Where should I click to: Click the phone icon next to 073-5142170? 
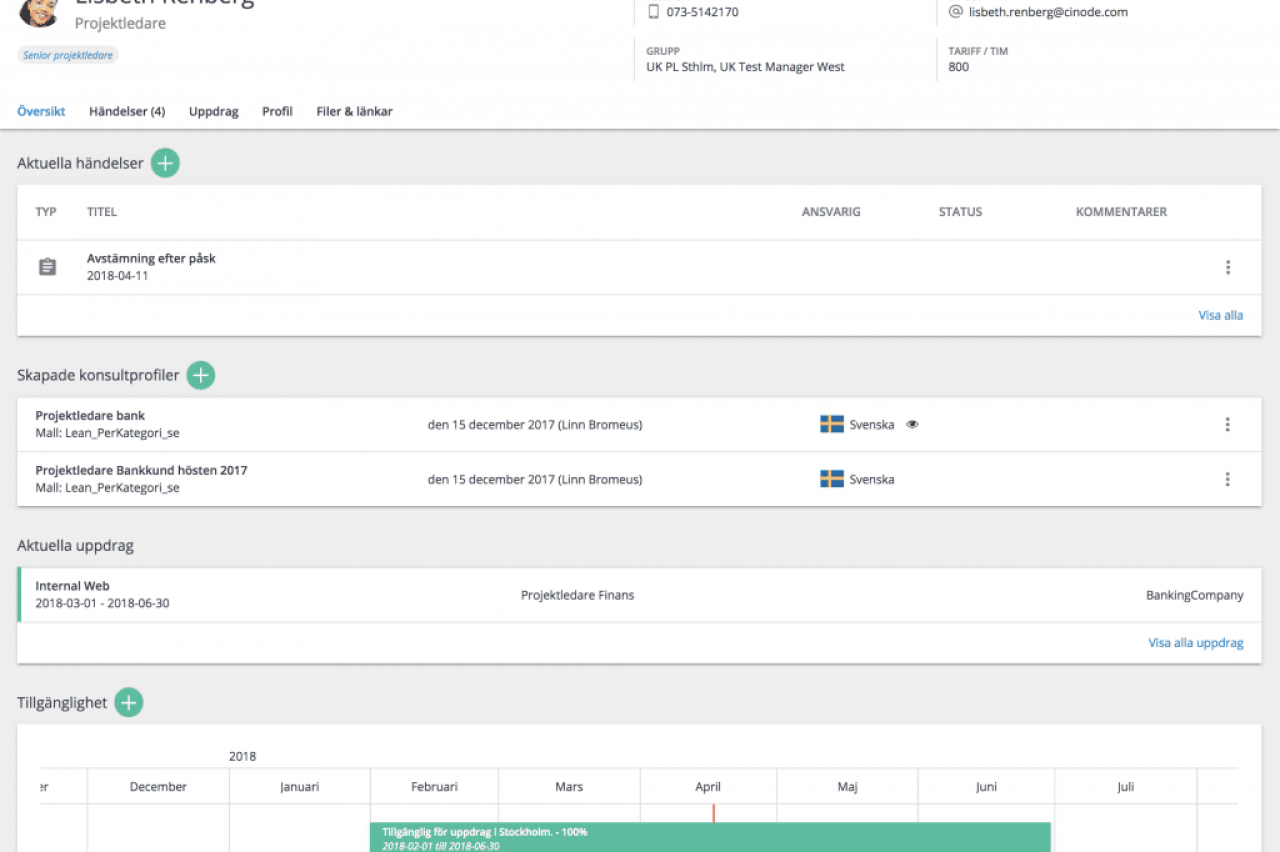pyautogui.click(x=654, y=12)
